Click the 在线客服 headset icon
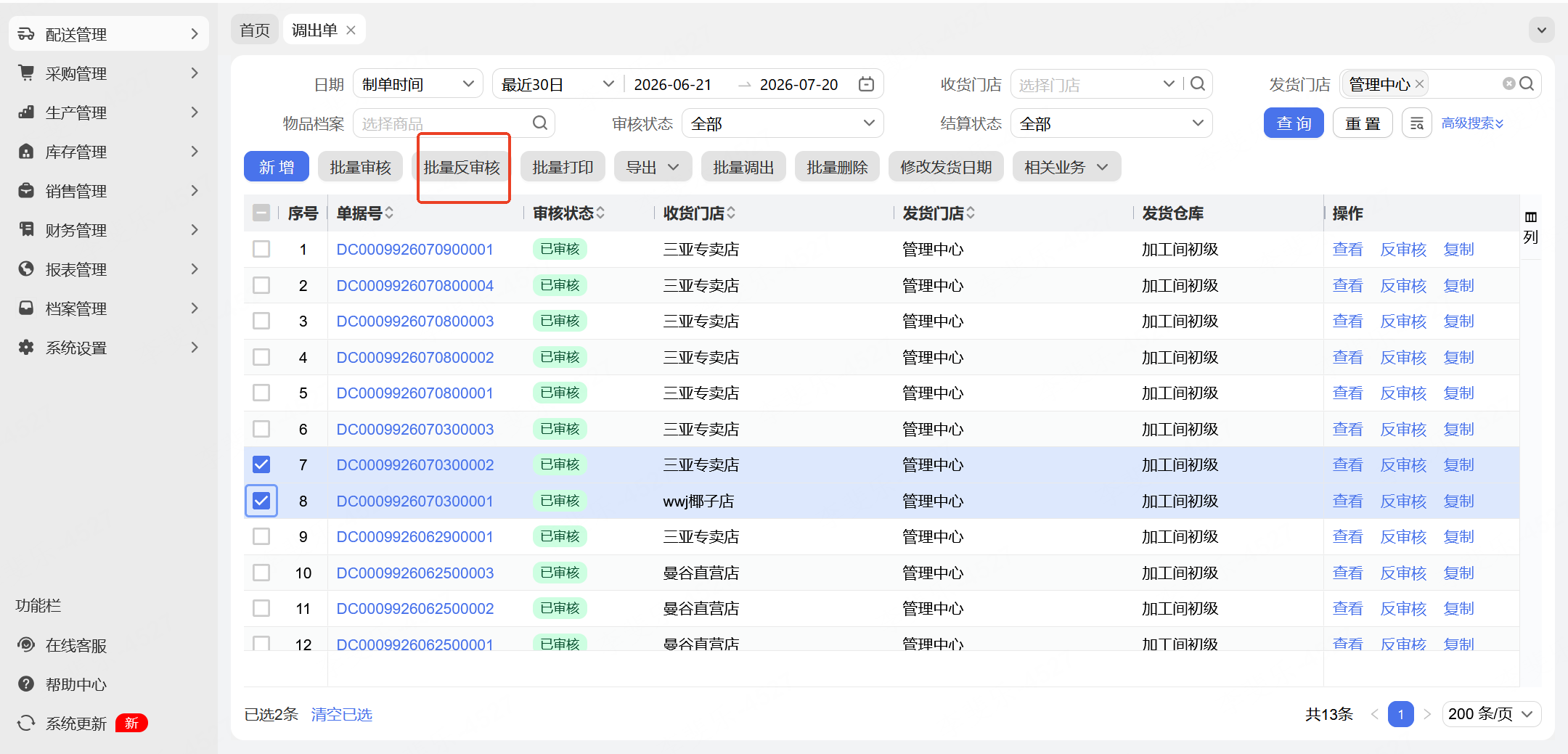1568x754 pixels. tap(26, 644)
